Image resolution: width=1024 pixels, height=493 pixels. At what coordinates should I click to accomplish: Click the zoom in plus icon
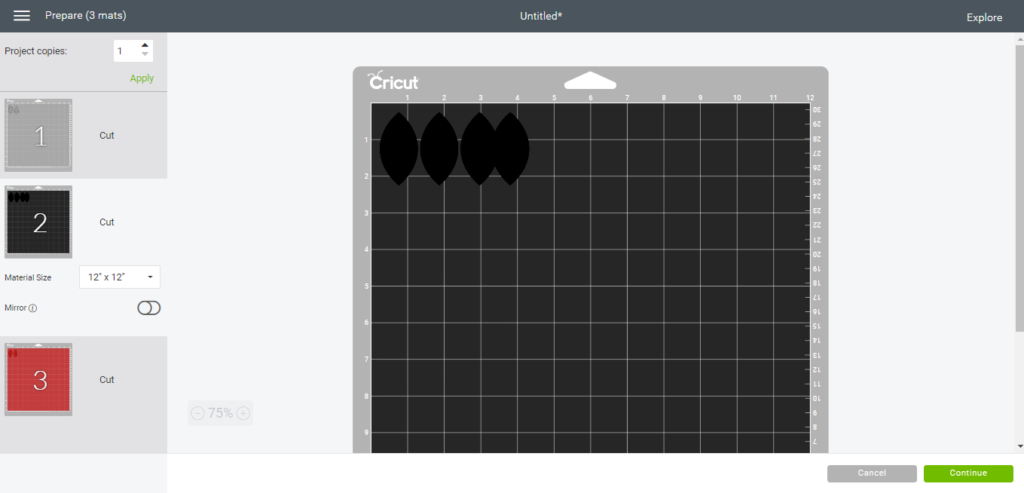point(243,413)
